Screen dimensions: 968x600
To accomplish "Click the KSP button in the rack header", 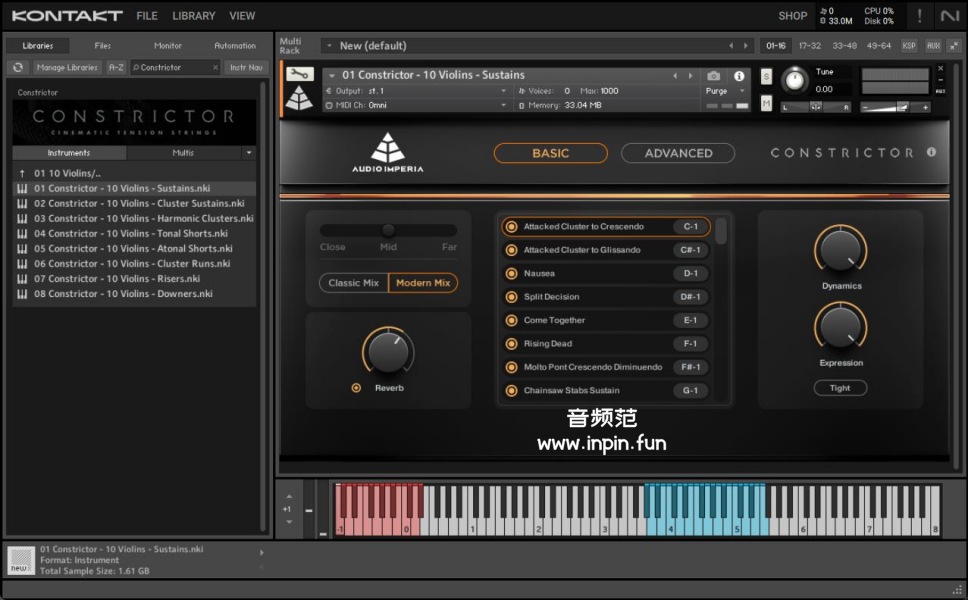I will [908, 46].
